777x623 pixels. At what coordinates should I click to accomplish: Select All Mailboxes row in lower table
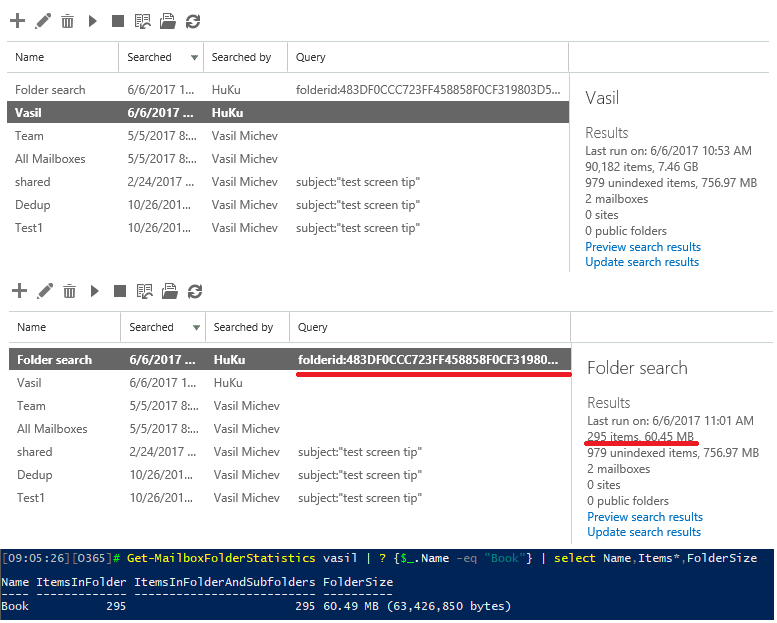[290, 429]
